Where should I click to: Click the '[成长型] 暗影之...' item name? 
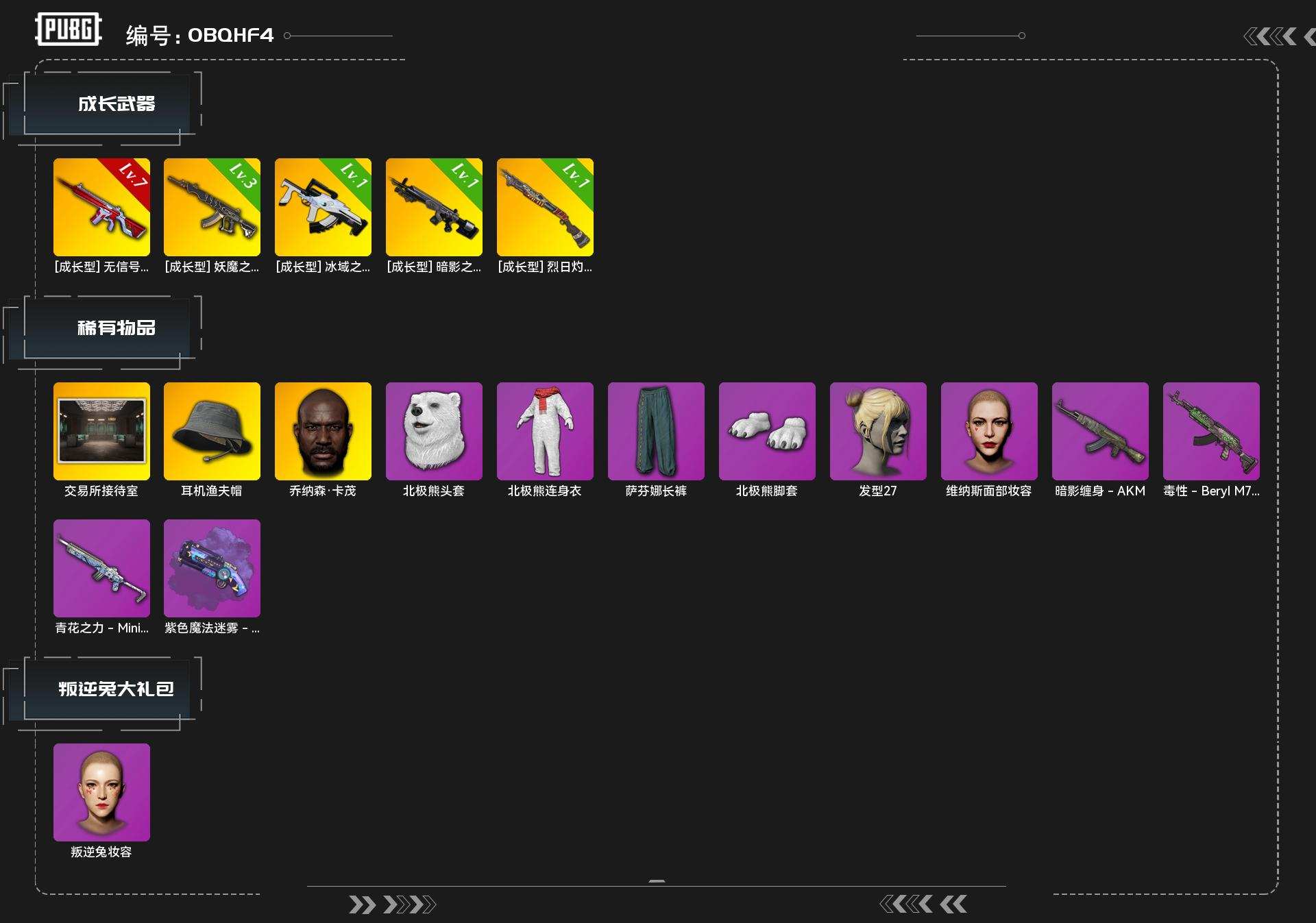point(434,267)
